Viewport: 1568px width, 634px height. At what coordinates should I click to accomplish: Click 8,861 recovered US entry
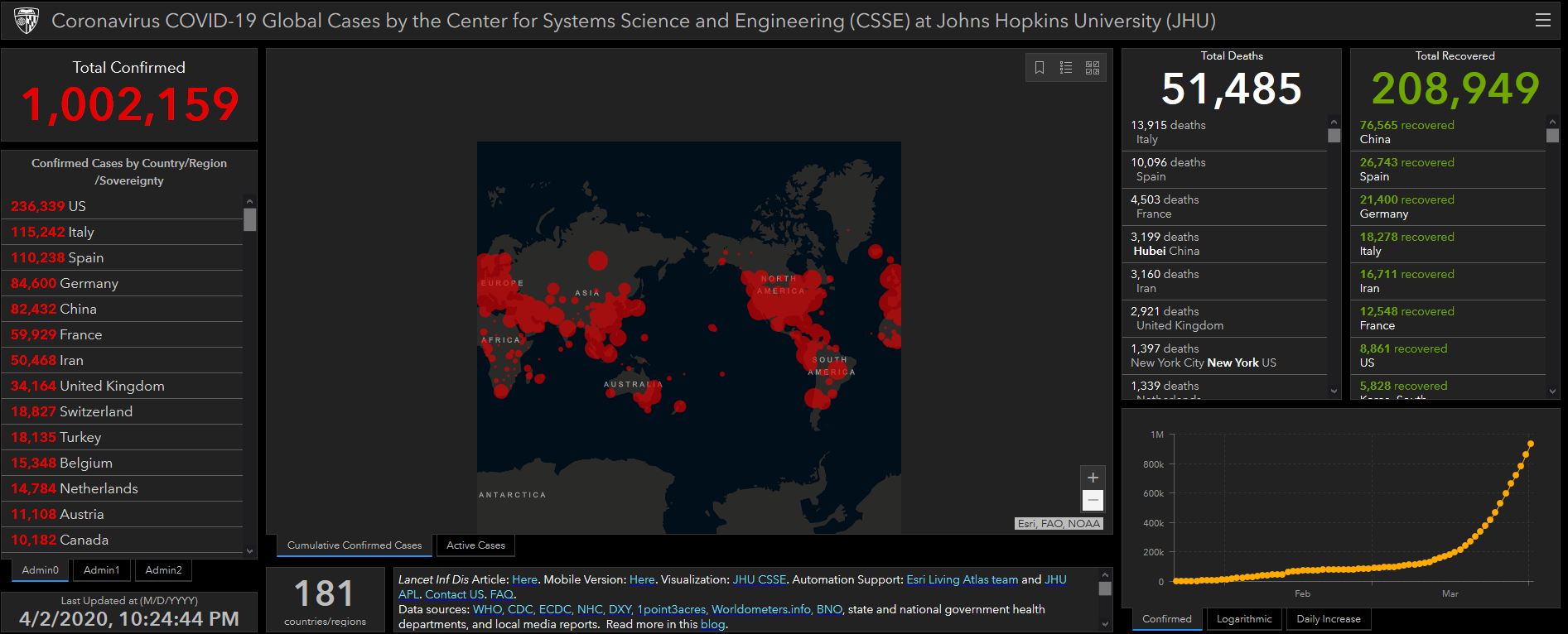click(1450, 356)
